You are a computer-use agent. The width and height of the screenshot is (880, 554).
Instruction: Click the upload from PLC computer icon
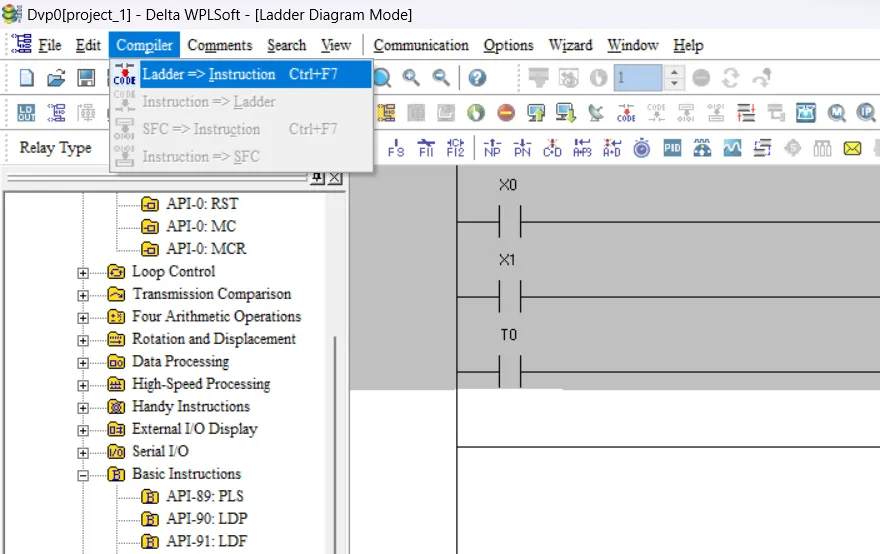(536, 113)
